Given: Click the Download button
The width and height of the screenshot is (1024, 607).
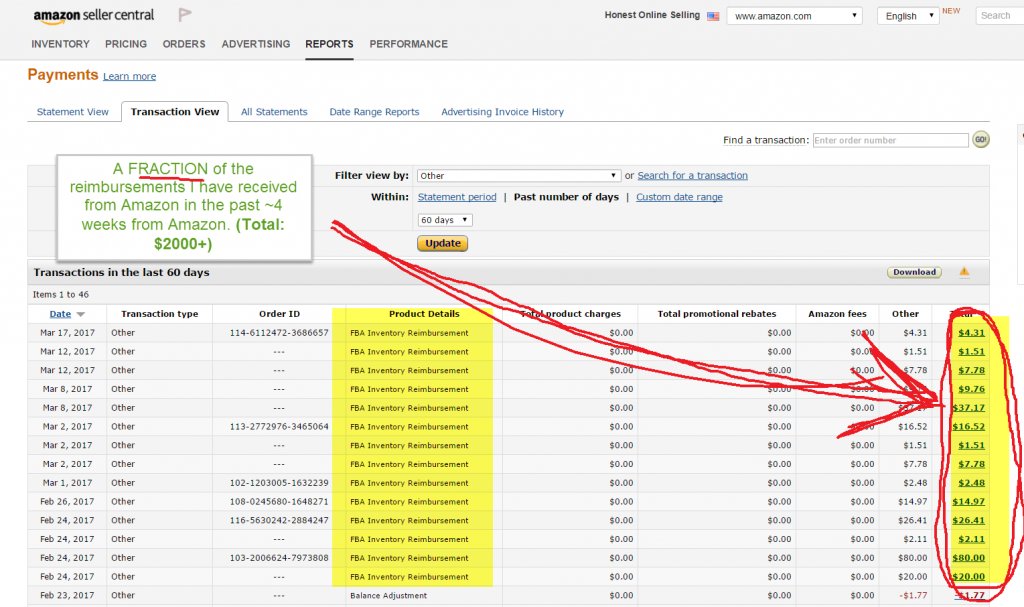Looking at the screenshot, I should 914,272.
